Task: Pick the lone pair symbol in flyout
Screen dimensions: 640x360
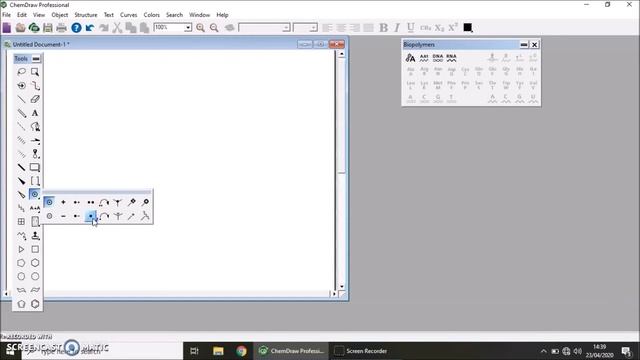Action: tap(91, 202)
